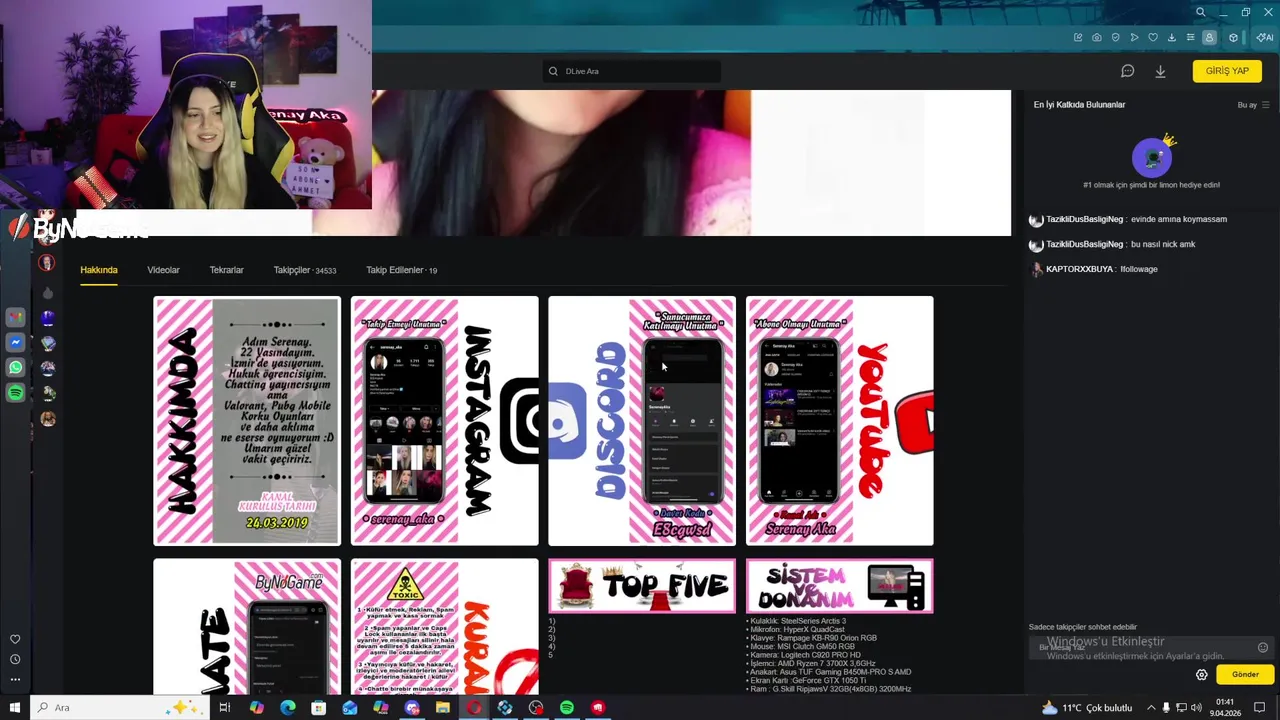Expand the 'Bu ay' period dropdown
Viewport: 1280px width, 720px height.
[x=1253, y=105]
